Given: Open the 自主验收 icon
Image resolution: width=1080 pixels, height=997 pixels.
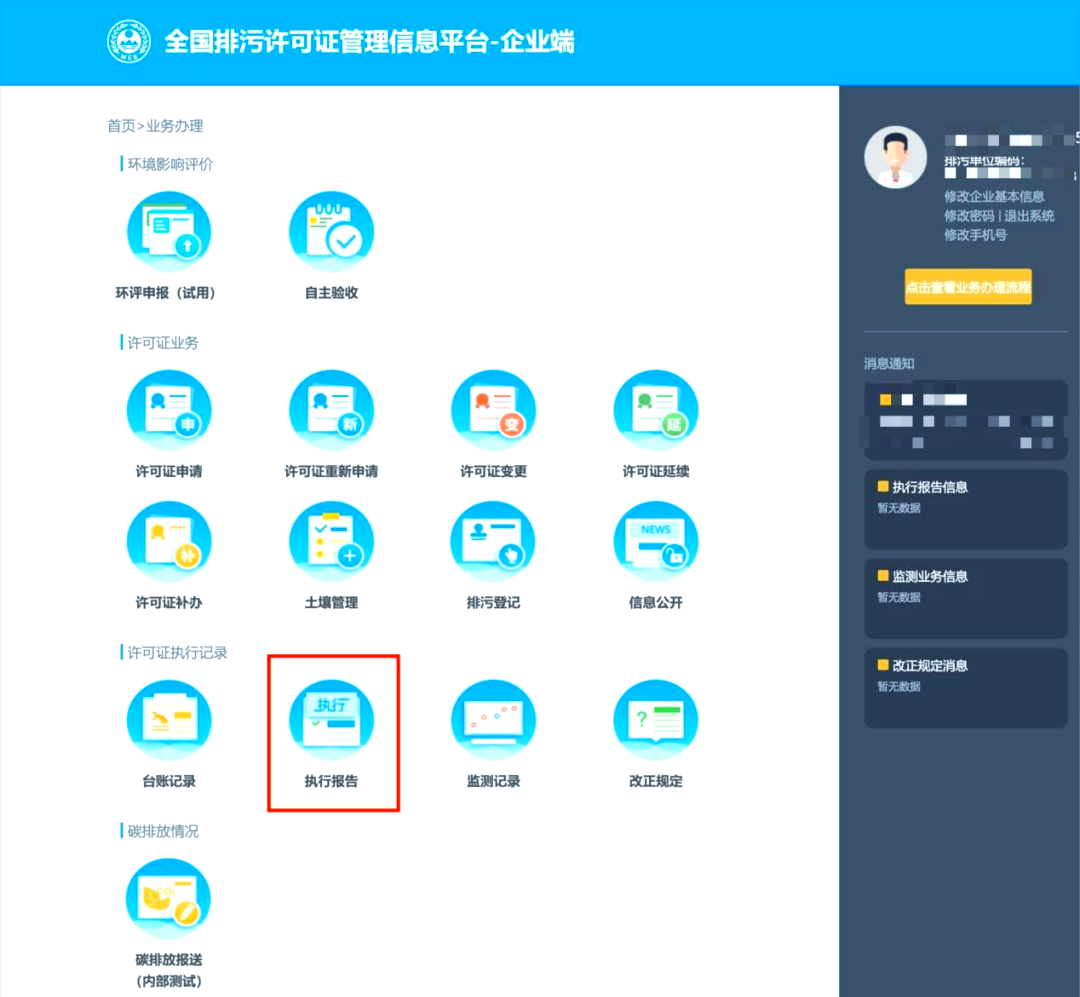Looking at the screenshot, I should 331,232.
